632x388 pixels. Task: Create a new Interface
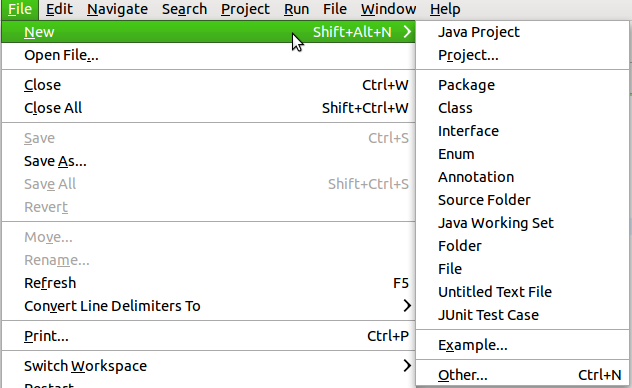click(x=522, y=131)
